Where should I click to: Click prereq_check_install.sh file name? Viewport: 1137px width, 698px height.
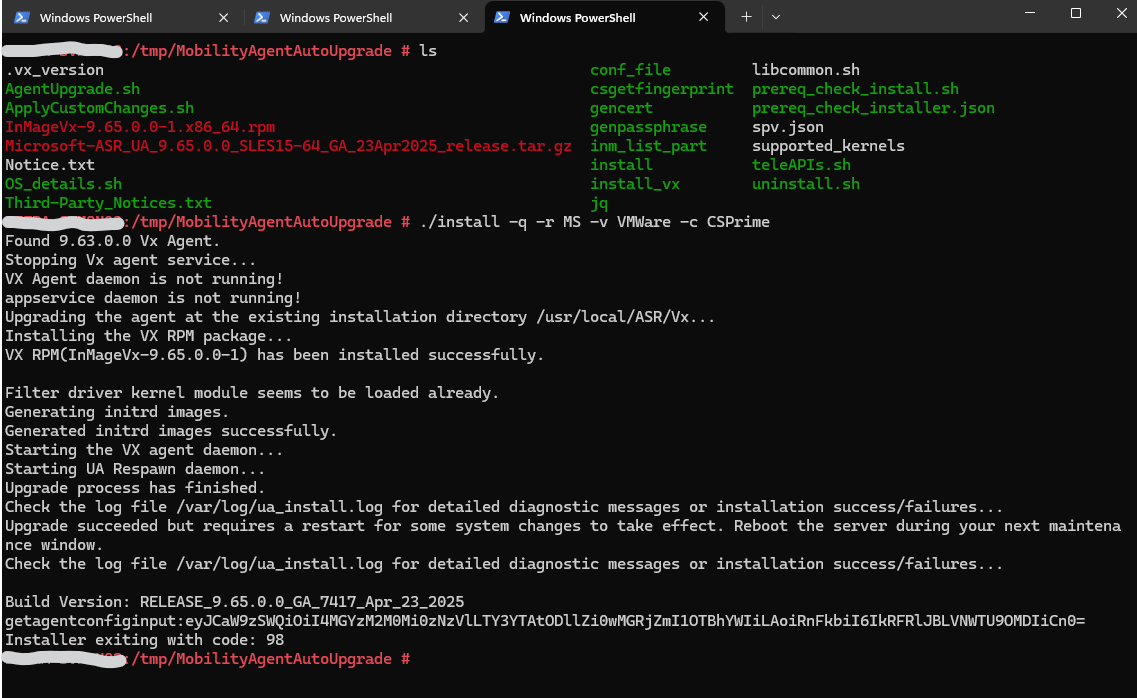855,89
